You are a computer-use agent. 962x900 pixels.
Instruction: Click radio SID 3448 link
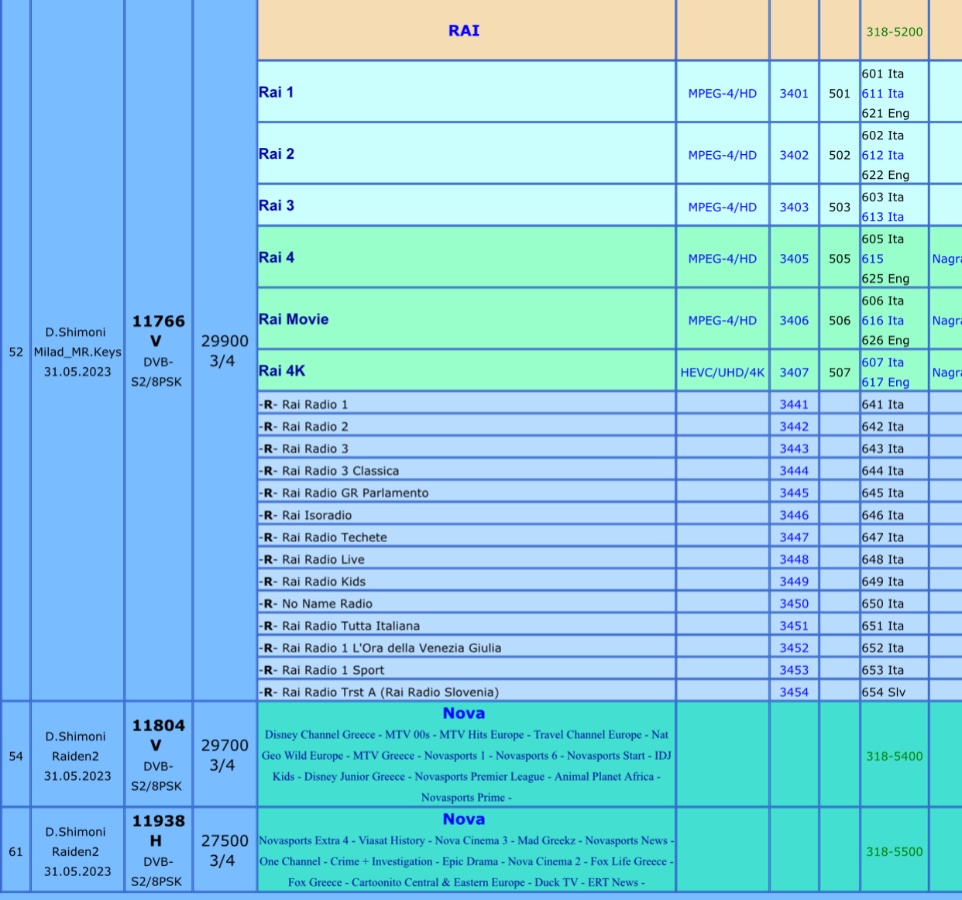tap(794, 559)
